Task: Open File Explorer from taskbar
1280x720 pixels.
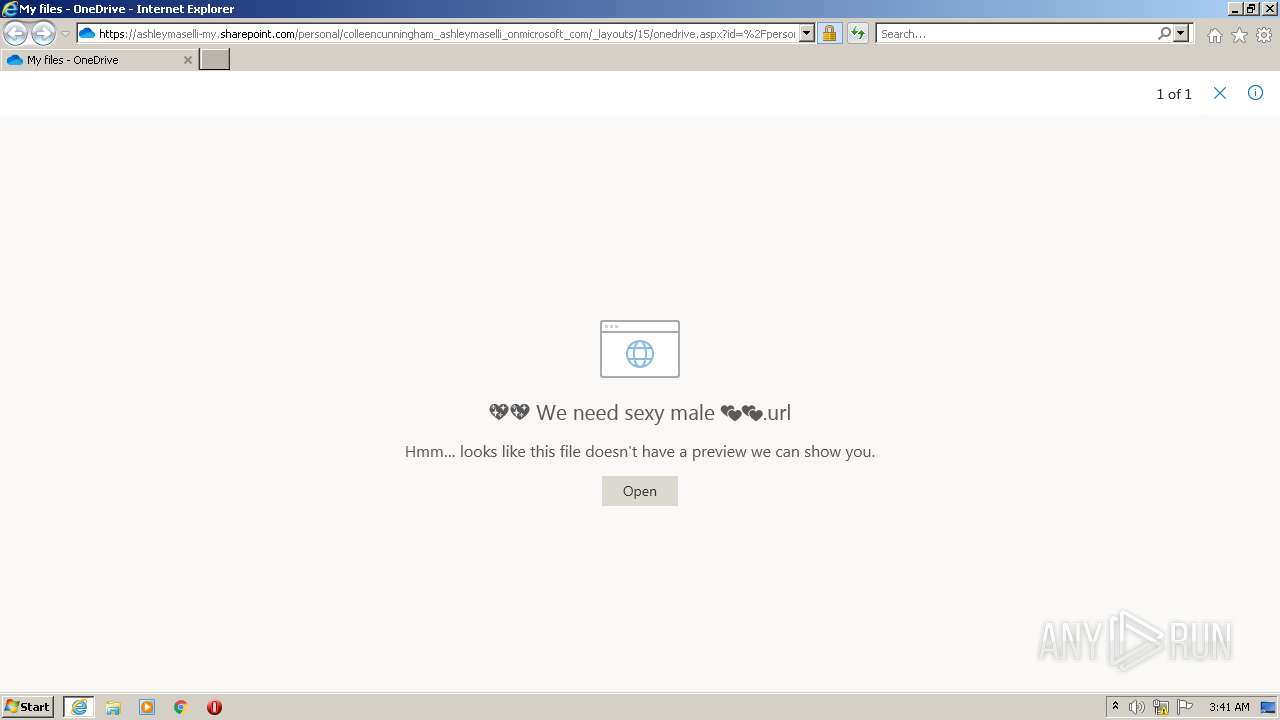Action: coord(113,707)
